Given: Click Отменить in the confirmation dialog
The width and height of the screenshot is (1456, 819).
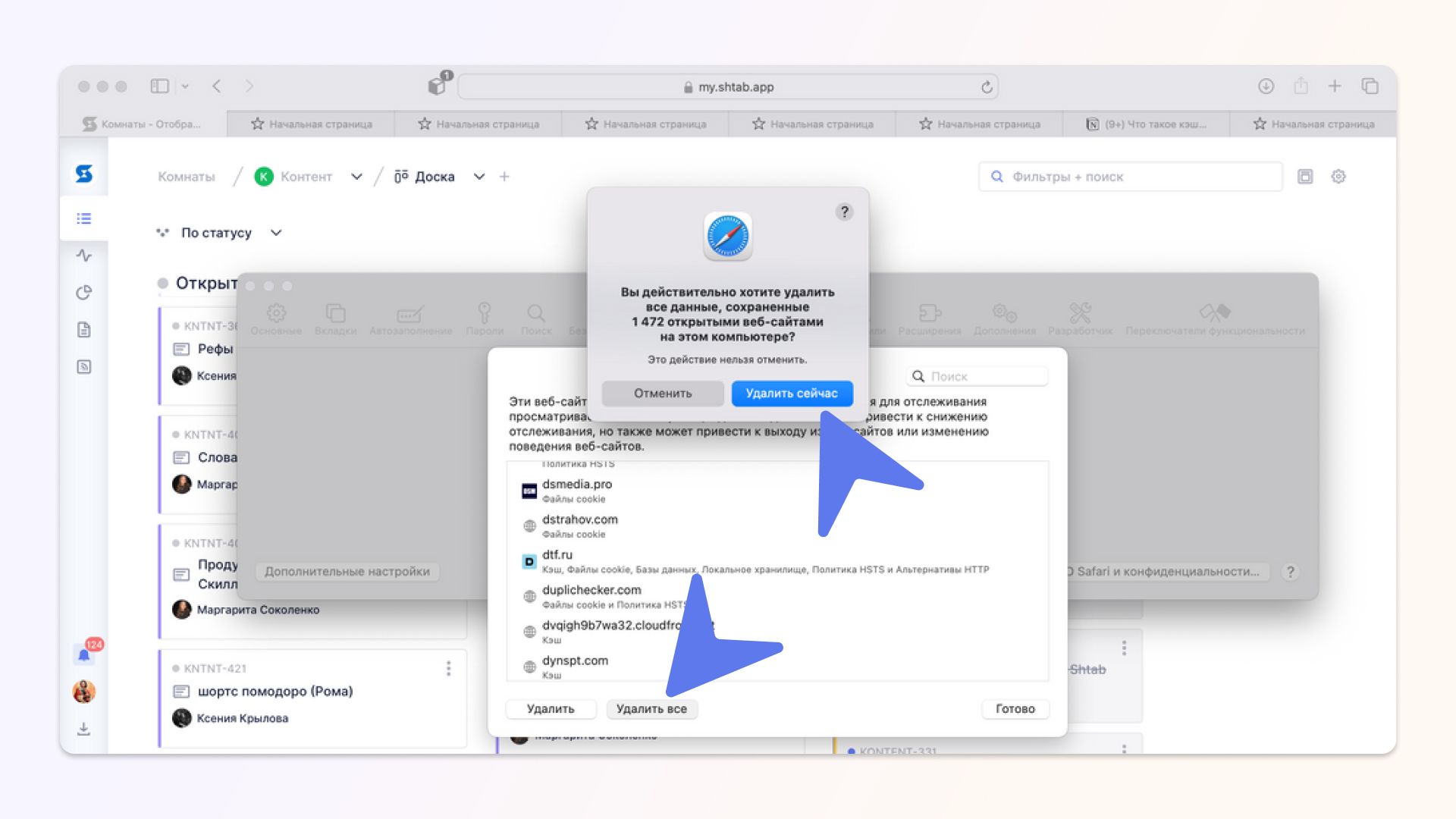Looking at the screenshot, I should 663,393.
